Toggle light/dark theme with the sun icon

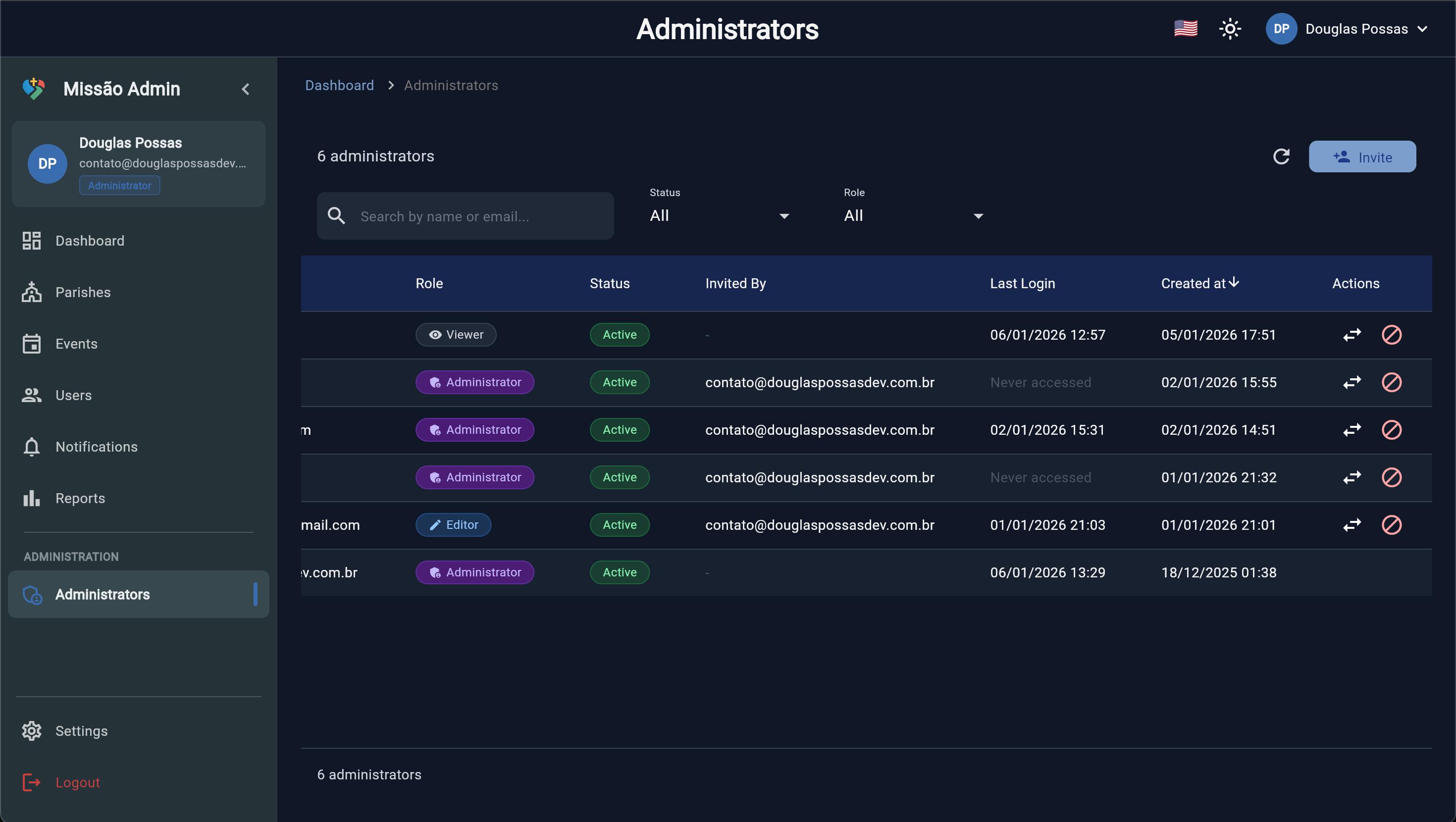[1231, 28]
